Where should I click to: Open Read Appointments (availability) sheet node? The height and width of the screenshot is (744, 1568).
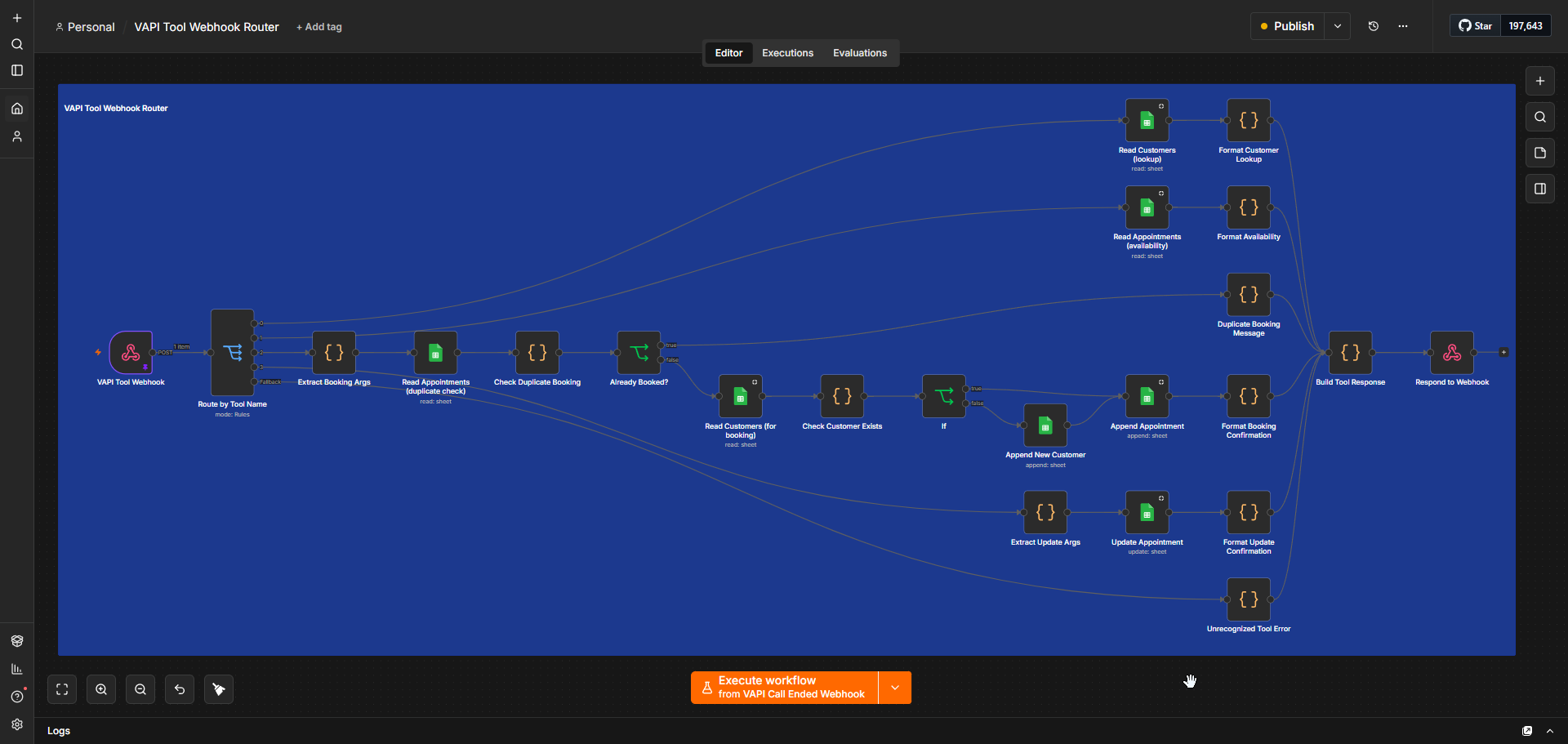(1147, 207)
